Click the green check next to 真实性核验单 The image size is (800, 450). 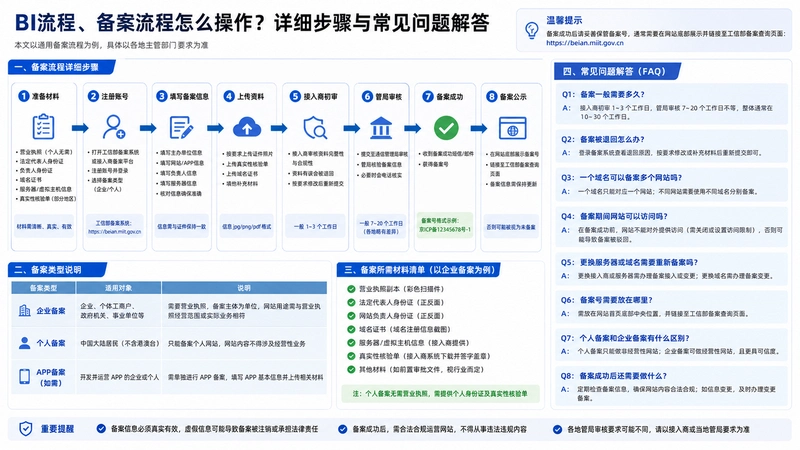point(351,356)
